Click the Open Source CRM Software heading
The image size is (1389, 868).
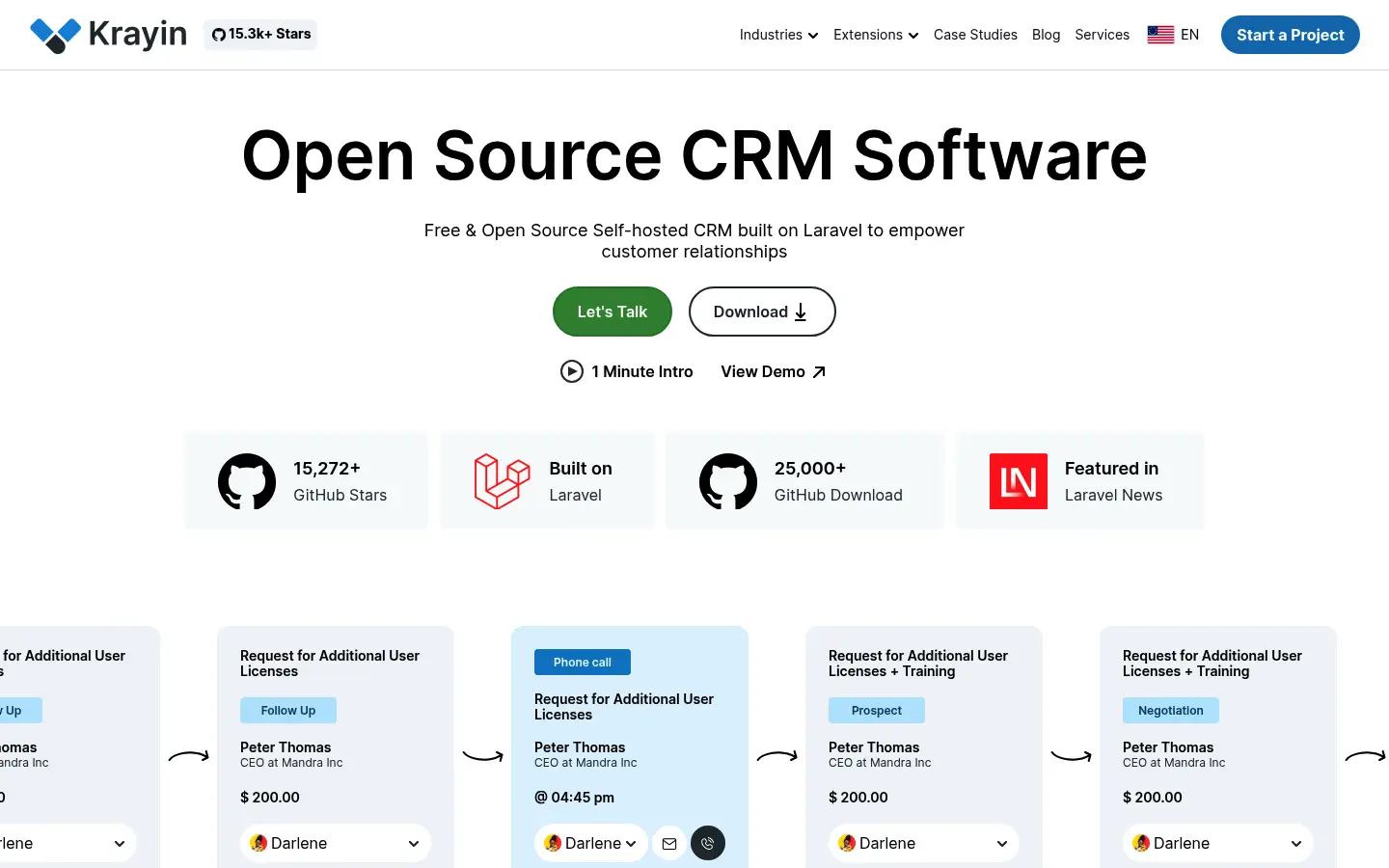coord(694,155)
